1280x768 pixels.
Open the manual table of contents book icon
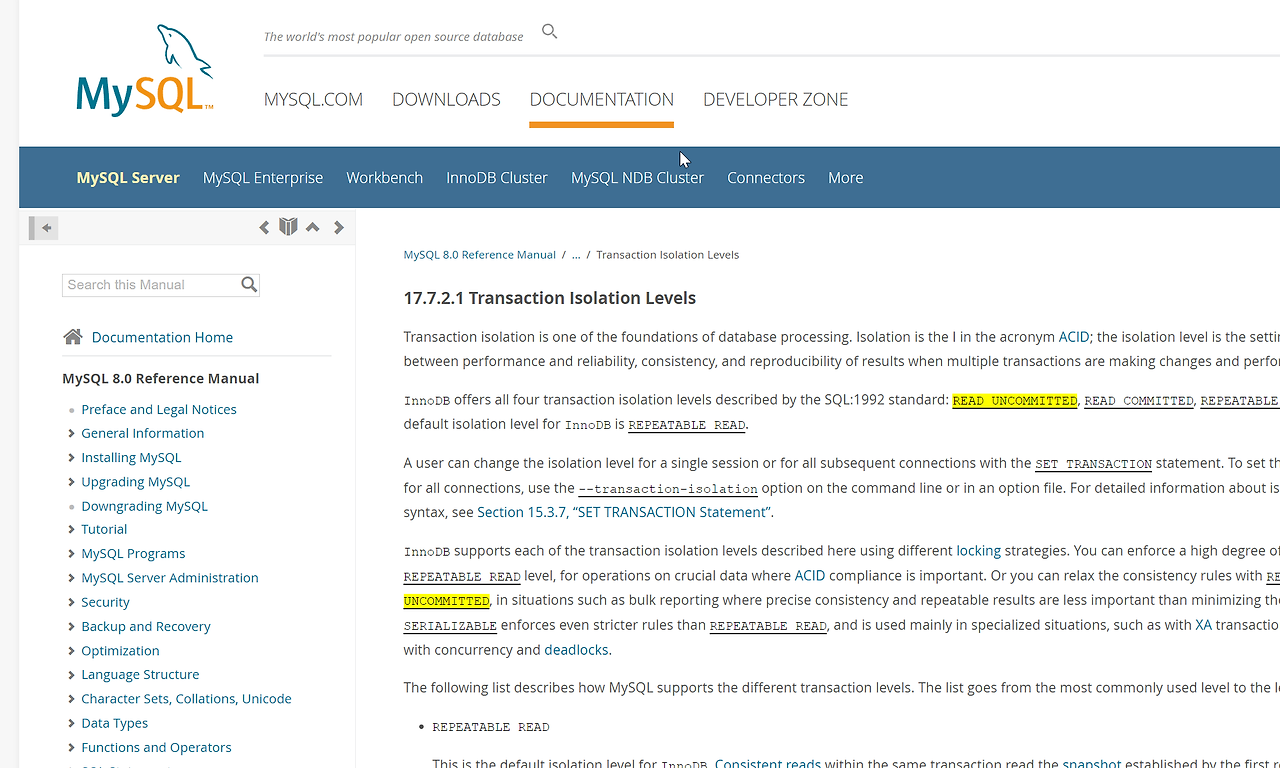288,227
